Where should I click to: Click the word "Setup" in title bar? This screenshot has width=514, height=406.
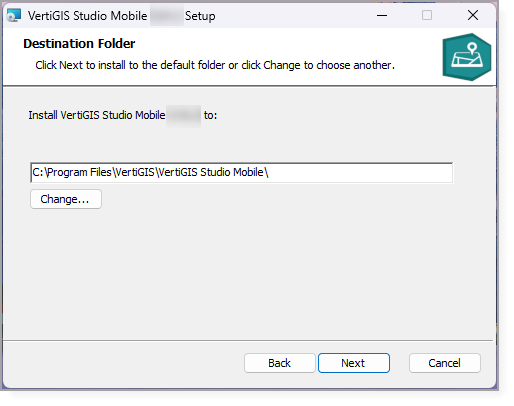click(200, 16)
